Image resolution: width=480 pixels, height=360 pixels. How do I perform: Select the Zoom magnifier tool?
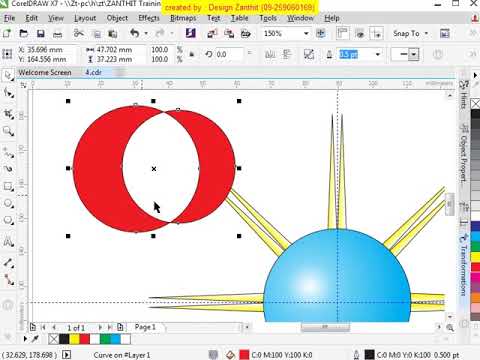[8, 131]
